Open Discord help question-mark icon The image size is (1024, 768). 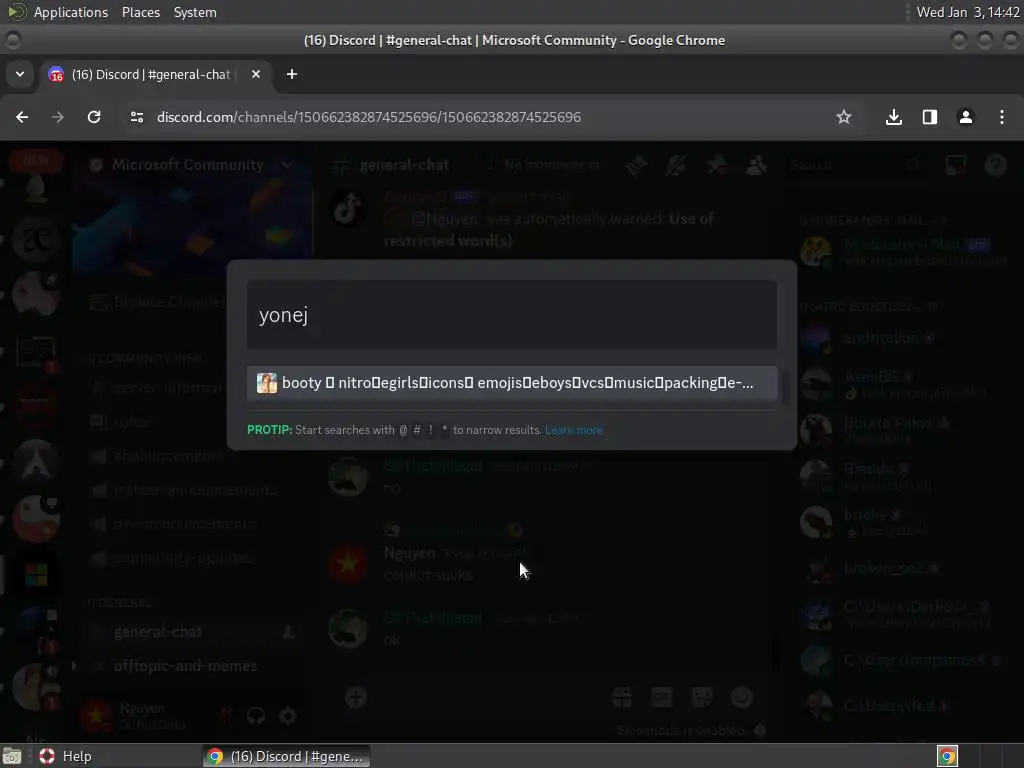click(996, 165)
